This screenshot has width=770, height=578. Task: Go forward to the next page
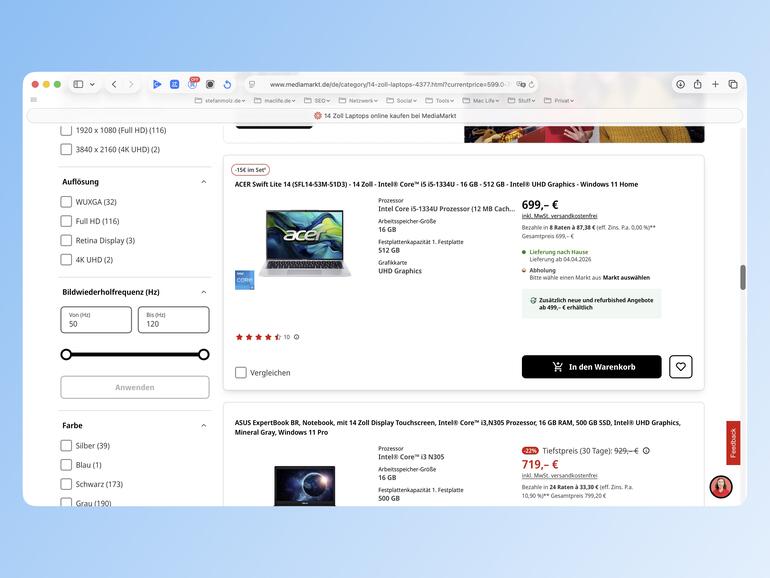(x=131, y=84)
